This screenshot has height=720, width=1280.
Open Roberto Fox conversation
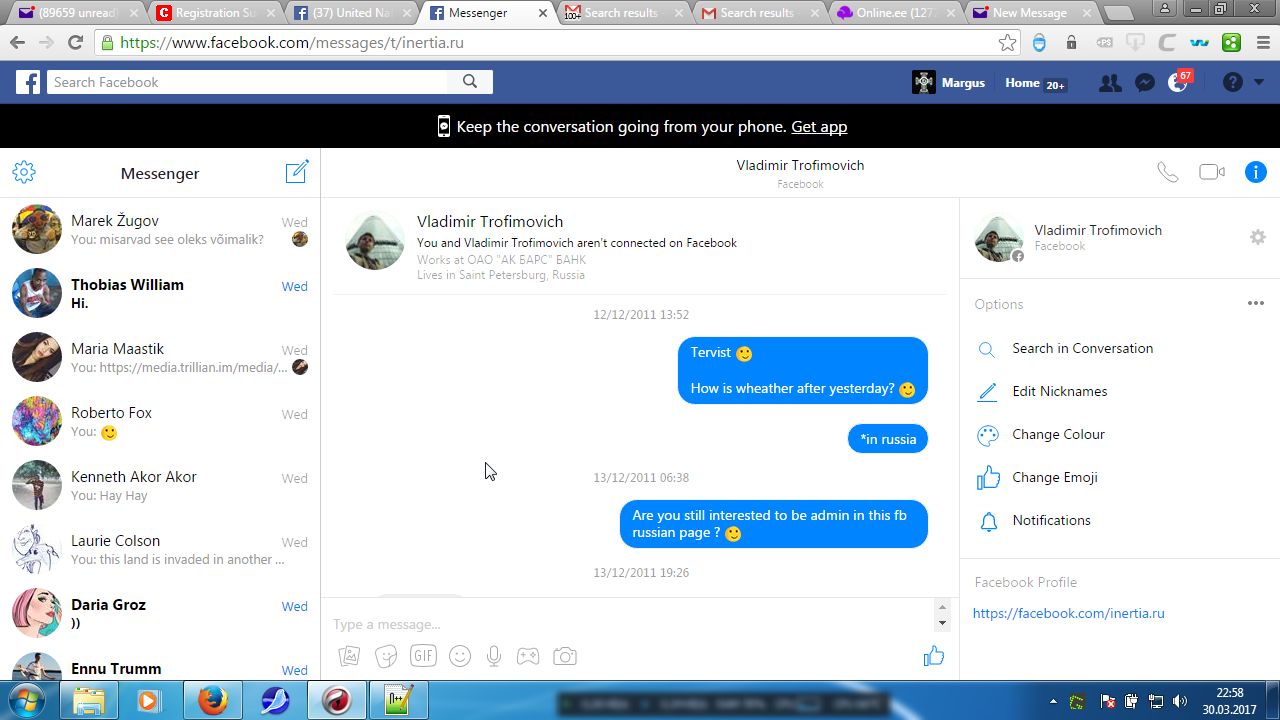(x=160, y=422)
